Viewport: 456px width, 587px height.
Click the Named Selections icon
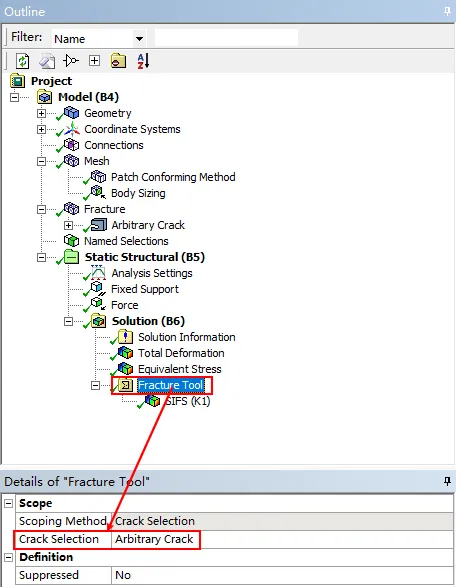click(x=71, y=241)
